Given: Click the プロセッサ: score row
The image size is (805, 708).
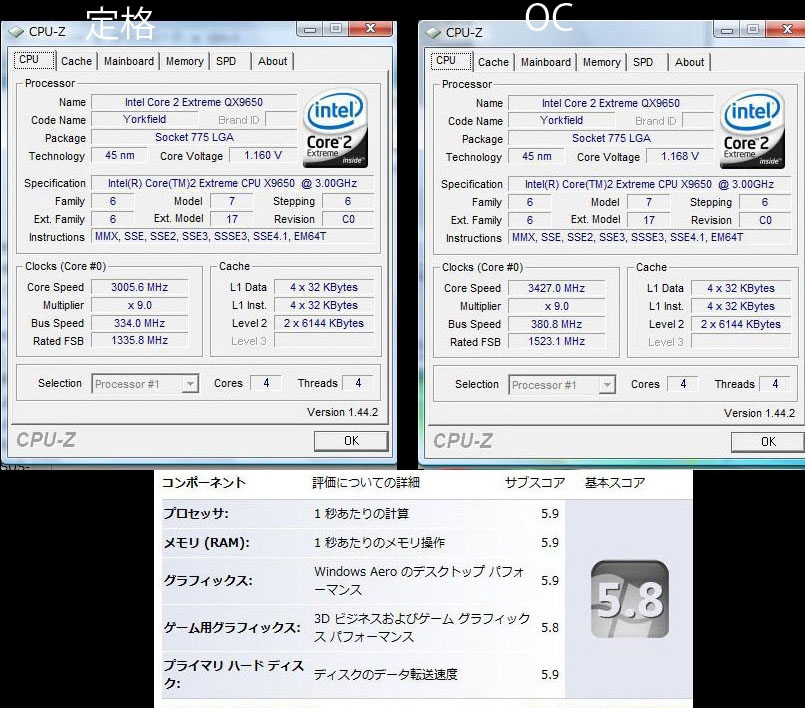Looking at the screenshot, I should pyautogui.click(x=363, y=513).
